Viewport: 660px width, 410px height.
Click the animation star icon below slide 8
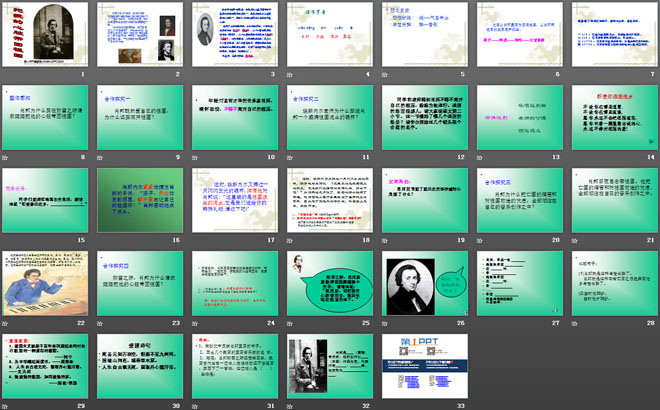[x=5, y=158]
